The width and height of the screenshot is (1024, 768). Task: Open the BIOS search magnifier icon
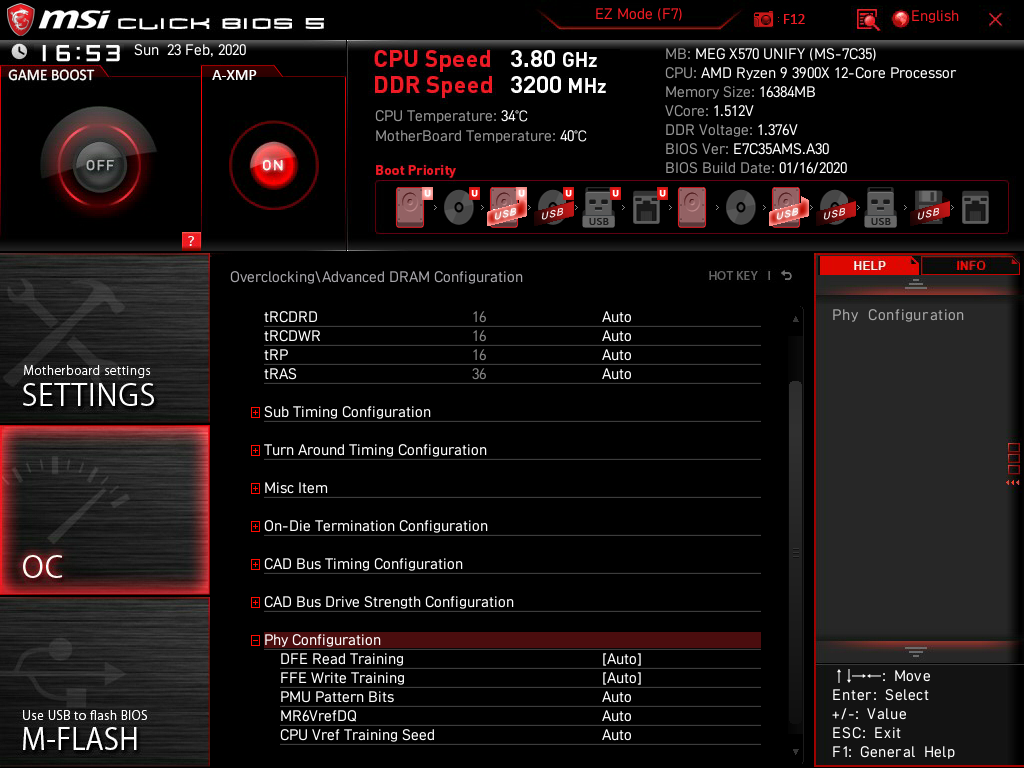(x=867, y=20)
